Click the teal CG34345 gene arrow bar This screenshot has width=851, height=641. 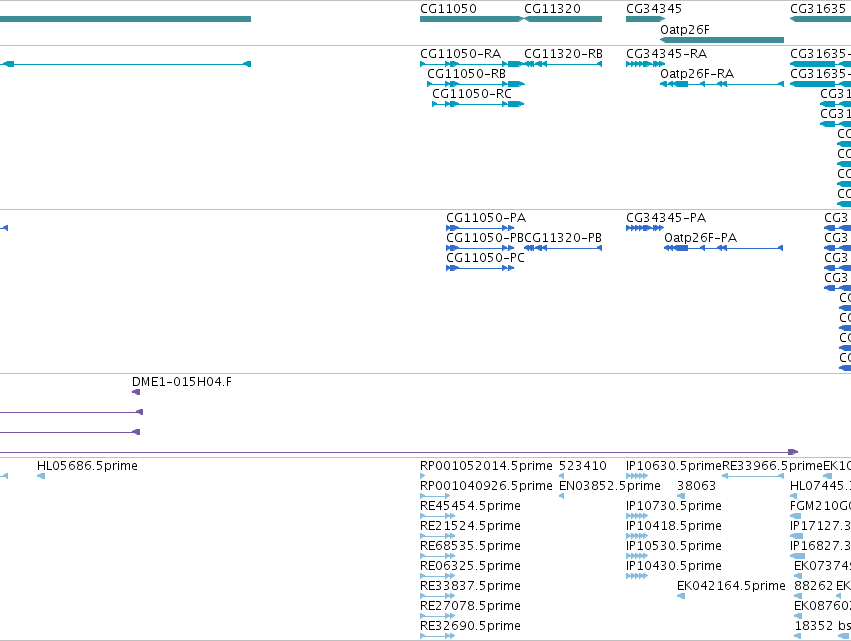(645, 19)
